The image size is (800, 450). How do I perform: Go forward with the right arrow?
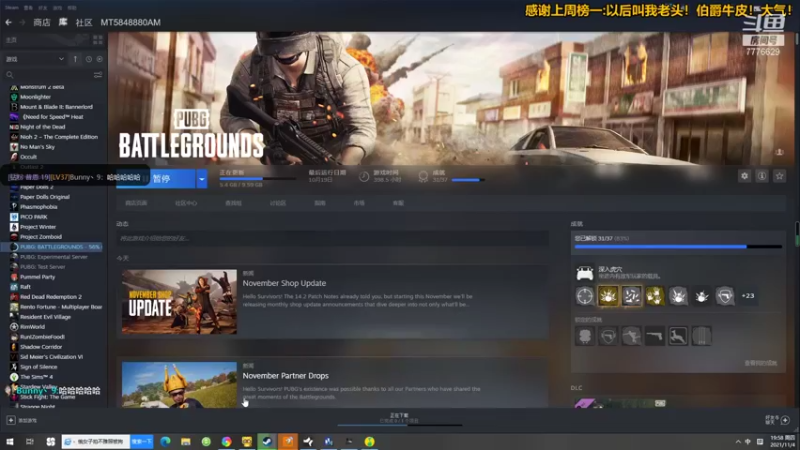tap(22, 22)
